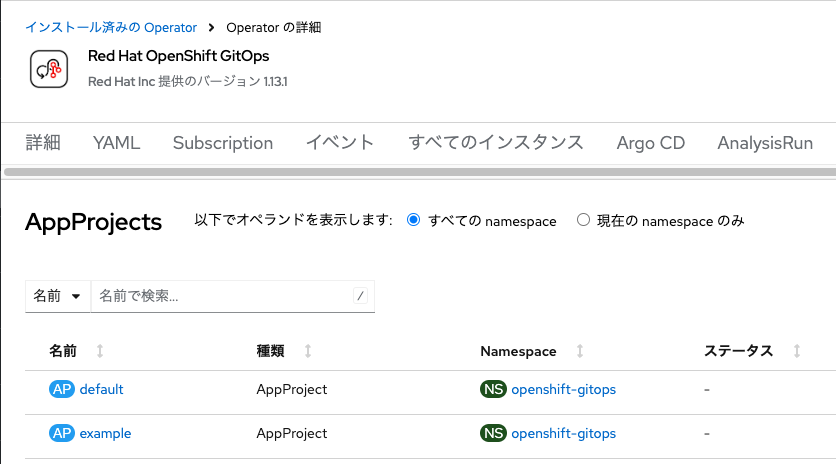836x464 pixels.
Task: Click the Red Hat OpenShift GitOps title
Action: 179,56
